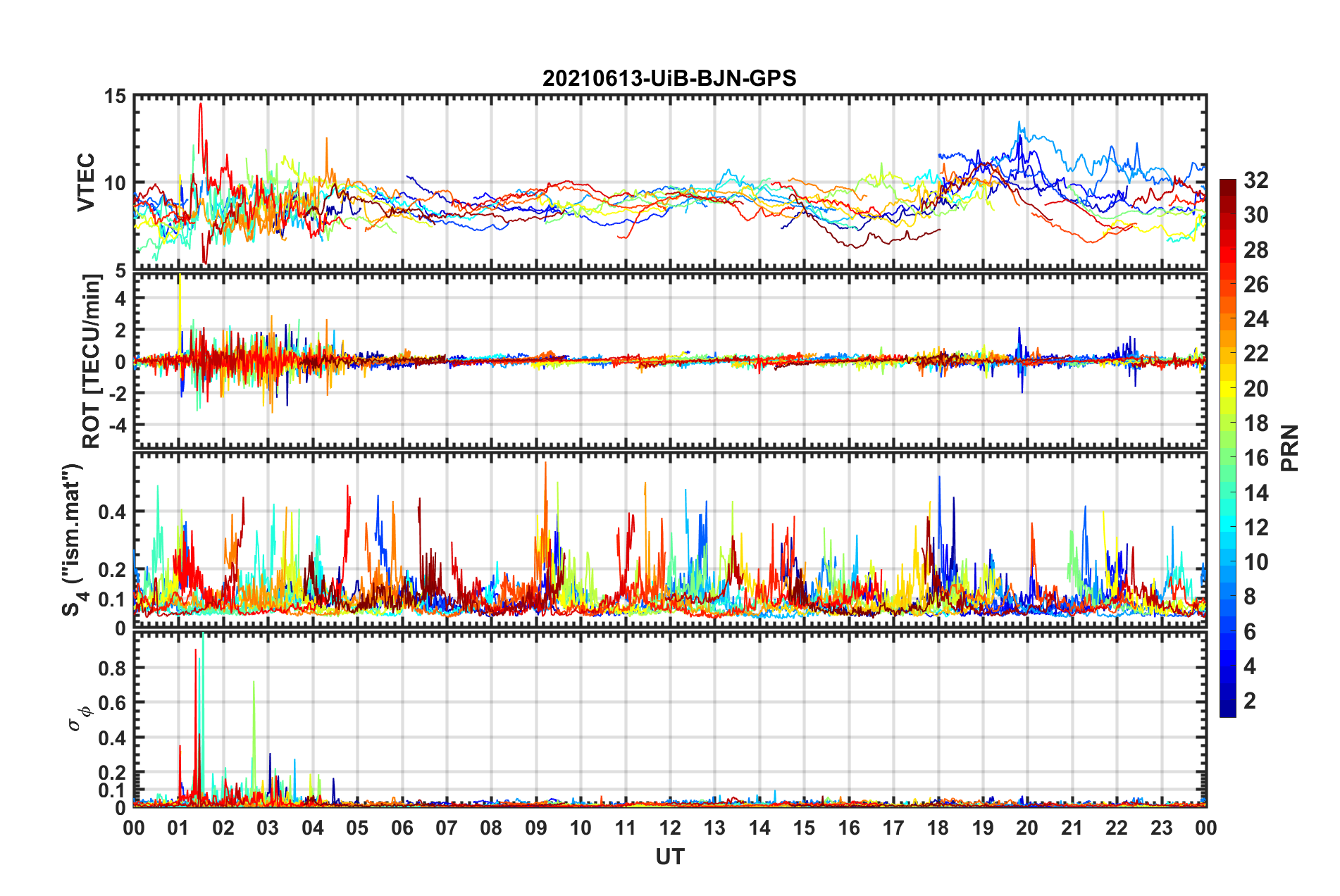1340x896 pixels.
Task: Click x-axis tick label 06
Action: click(x=402, y=828)
